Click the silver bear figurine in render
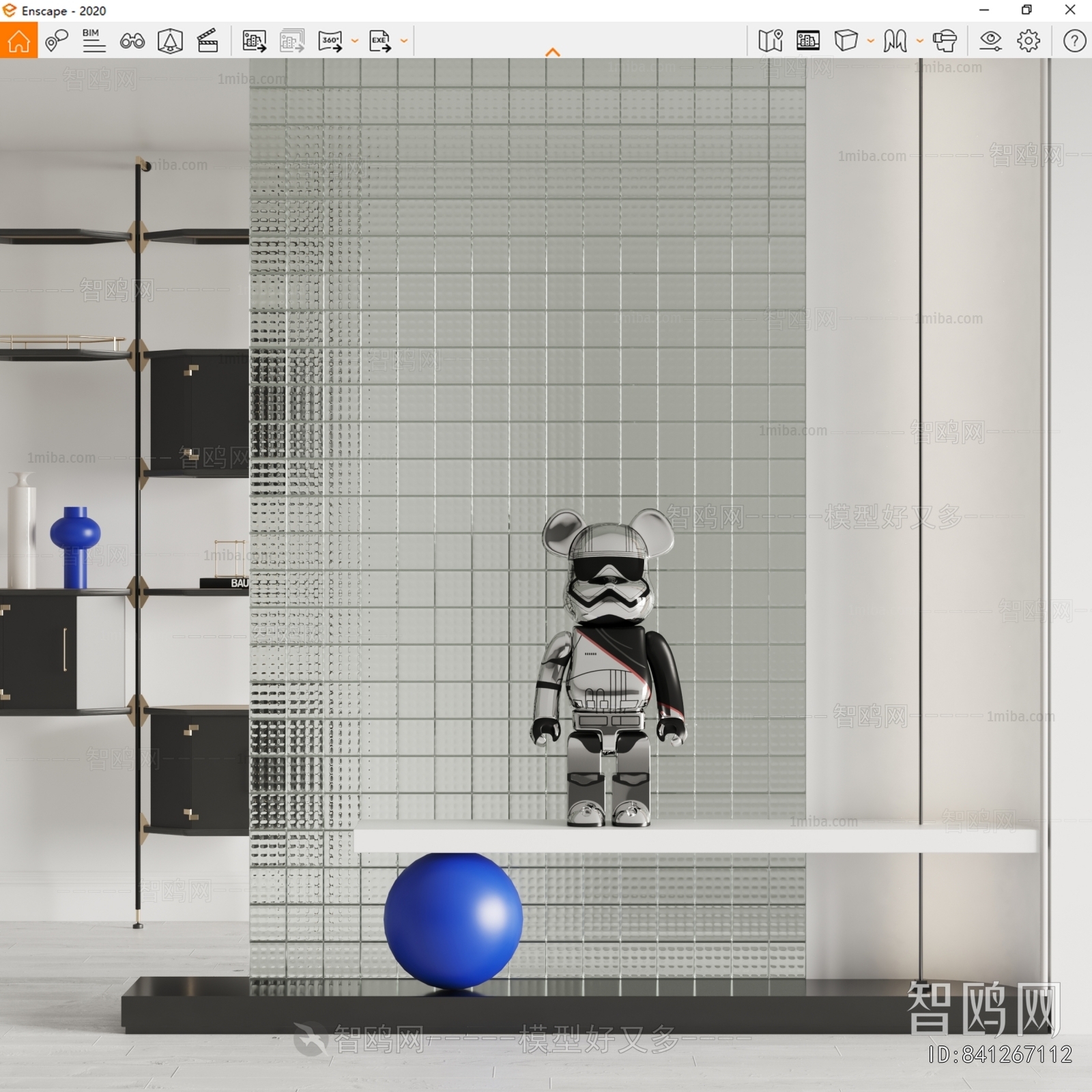 [x=609, y=667]
